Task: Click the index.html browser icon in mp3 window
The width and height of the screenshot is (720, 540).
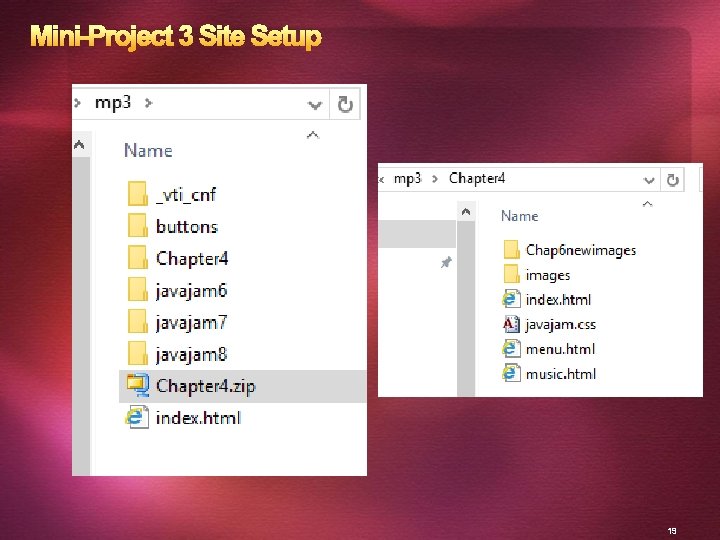Action: pos(137,417)
